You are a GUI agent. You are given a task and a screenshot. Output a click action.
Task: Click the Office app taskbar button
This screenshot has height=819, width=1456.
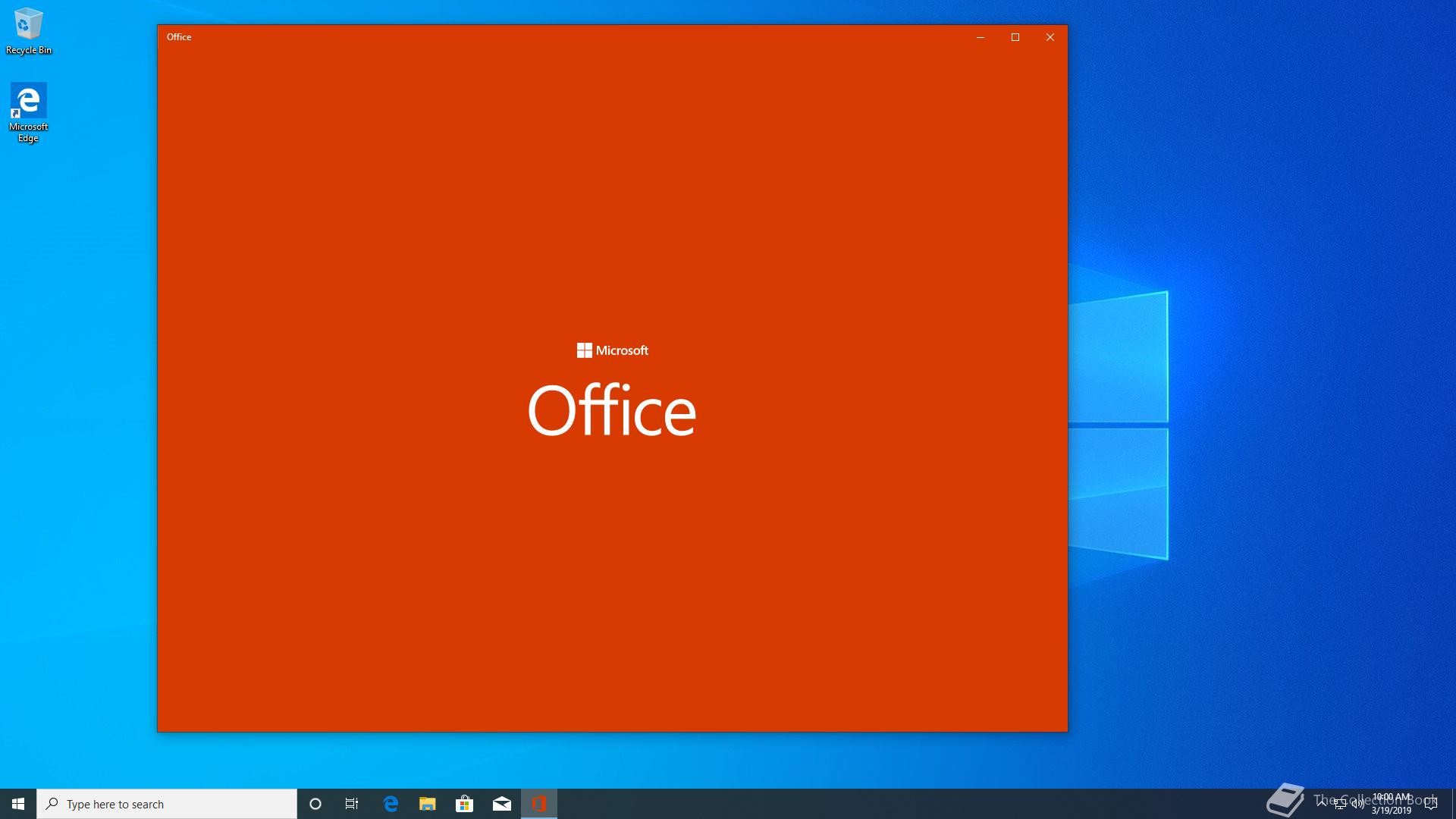[x=539, y=804]
